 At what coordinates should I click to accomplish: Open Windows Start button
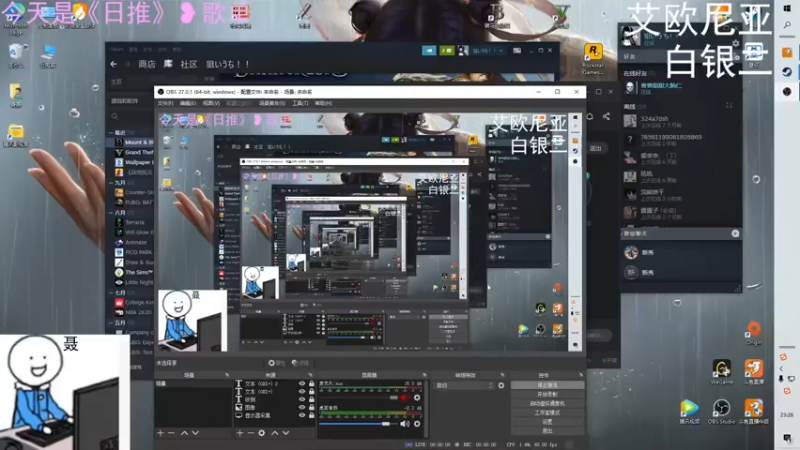(x=787, y=9)
